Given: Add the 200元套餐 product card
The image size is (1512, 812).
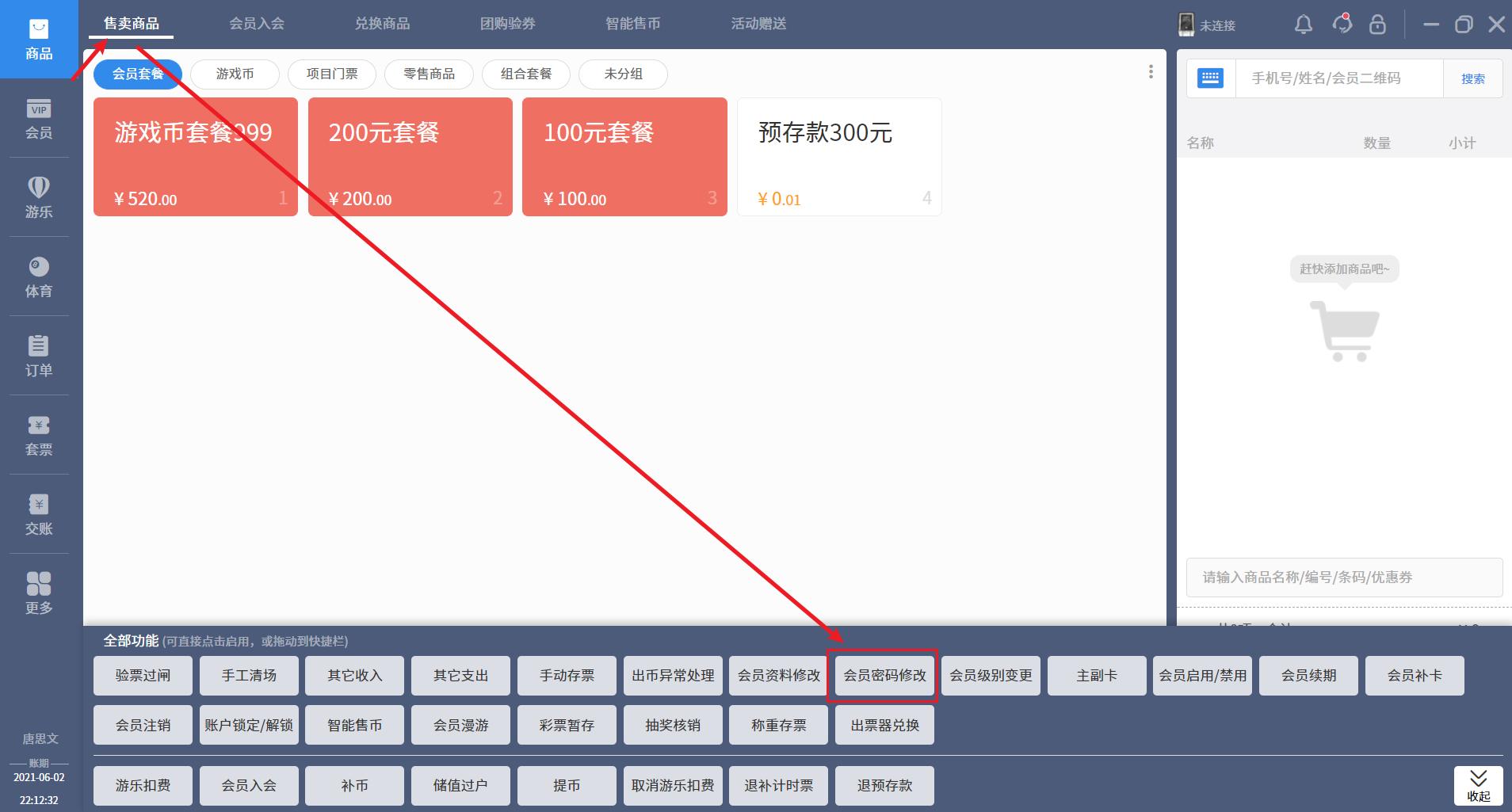Looking at the screenshot, I should (410, 157).
